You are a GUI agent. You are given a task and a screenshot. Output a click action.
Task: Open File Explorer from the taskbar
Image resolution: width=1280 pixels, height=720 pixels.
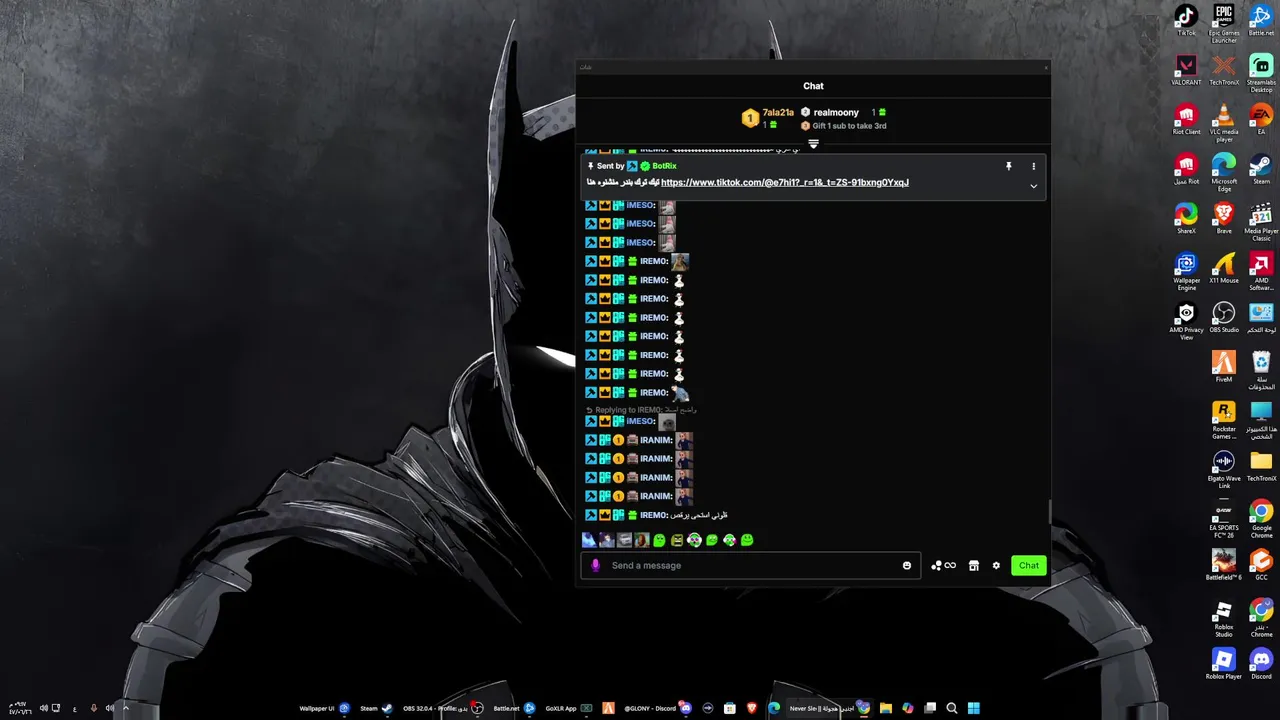(885, 708)
